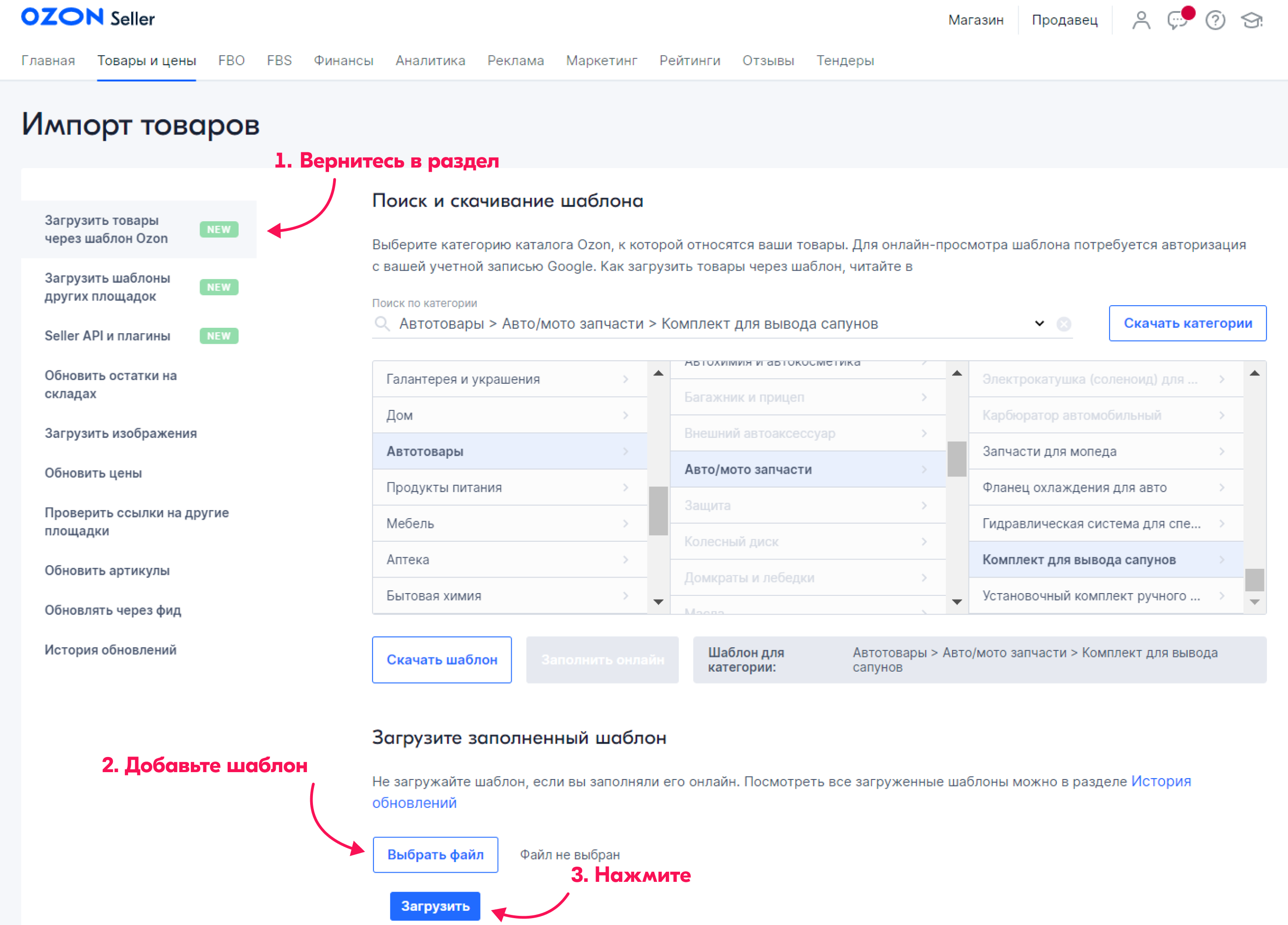Open Seller API и плагины section
The image size is (1288, 925).
139,336
